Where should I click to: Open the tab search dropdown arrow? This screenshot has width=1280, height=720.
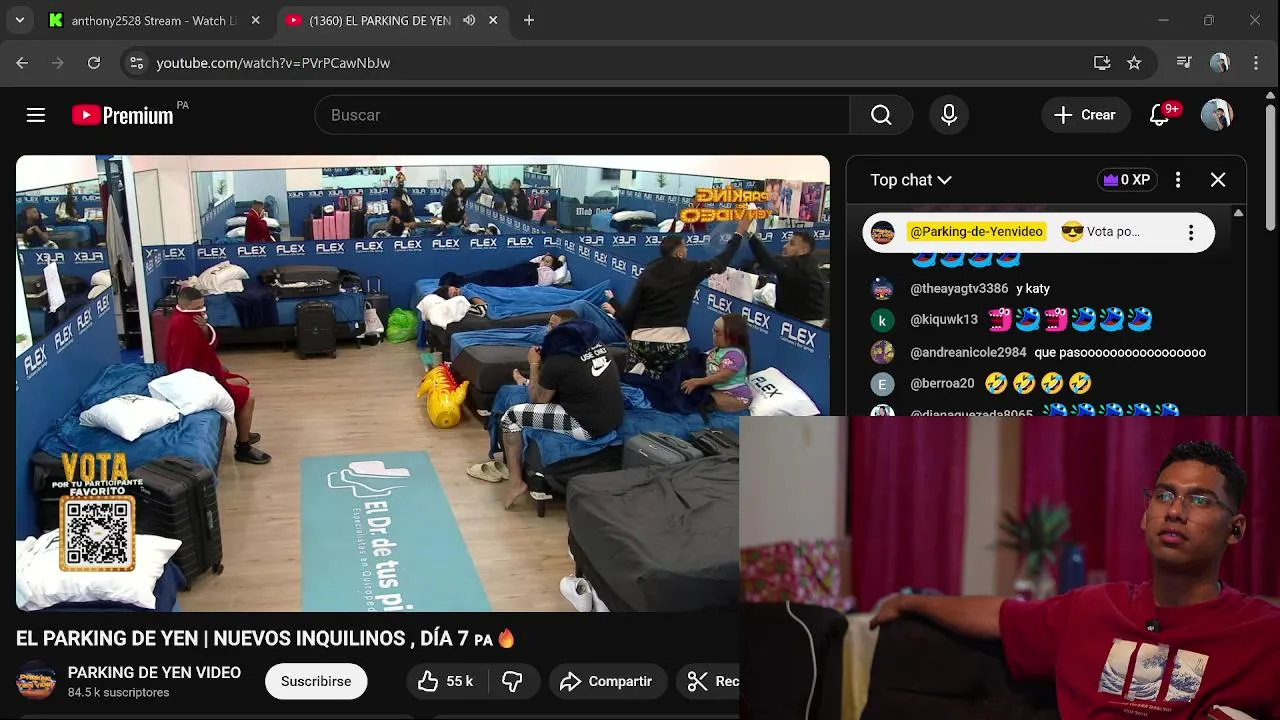(x=19, y=20)
